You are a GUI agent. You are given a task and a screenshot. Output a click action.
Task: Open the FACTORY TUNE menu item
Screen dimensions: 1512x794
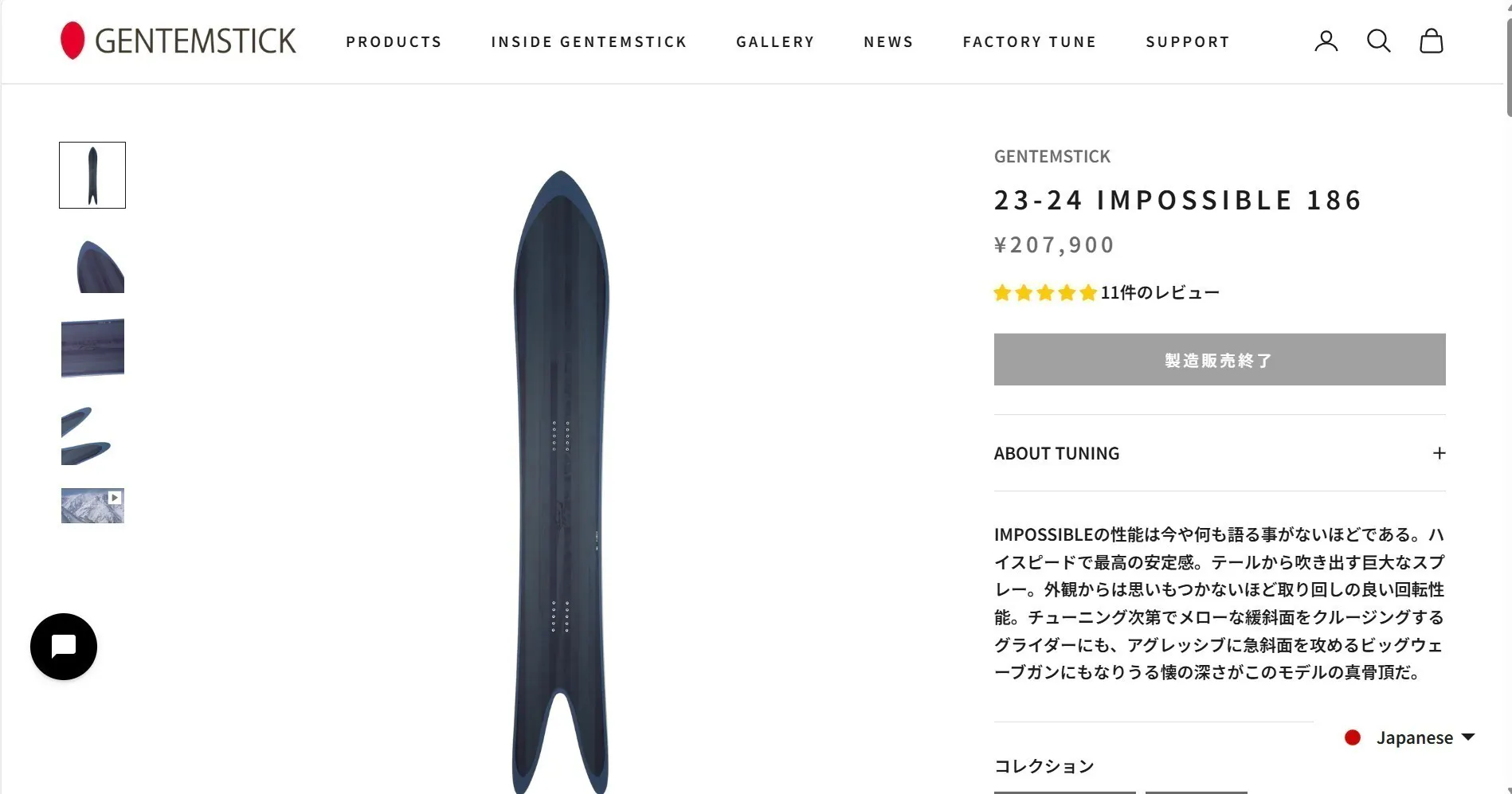click(1029, 41)
